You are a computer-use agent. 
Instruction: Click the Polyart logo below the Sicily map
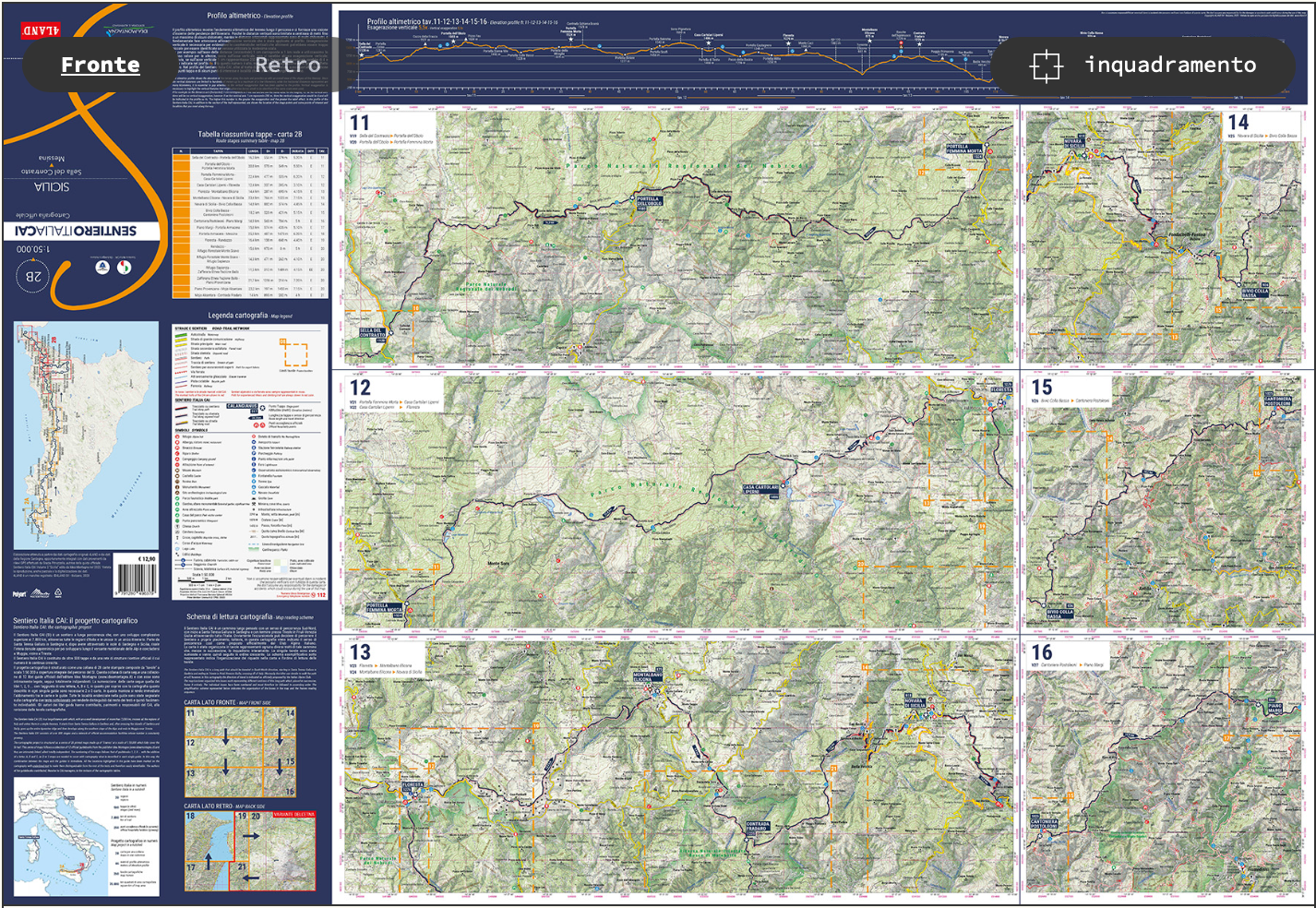click(x=19, y=593)
